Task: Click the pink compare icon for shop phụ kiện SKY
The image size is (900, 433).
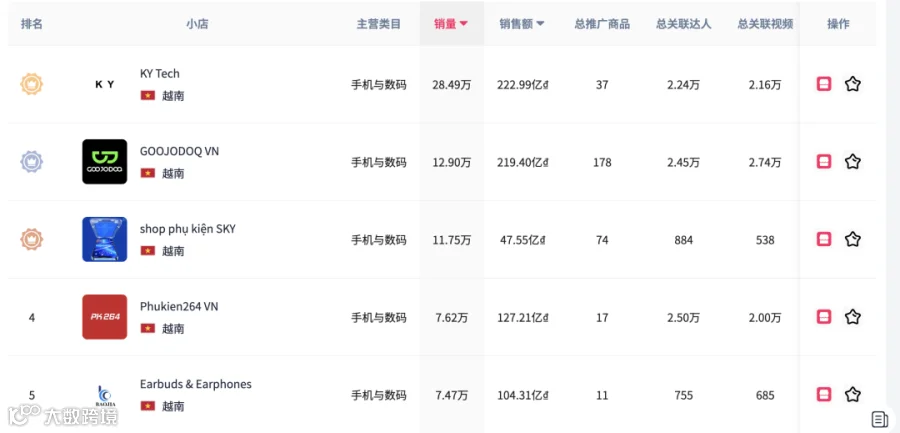Action: (824, 239)
